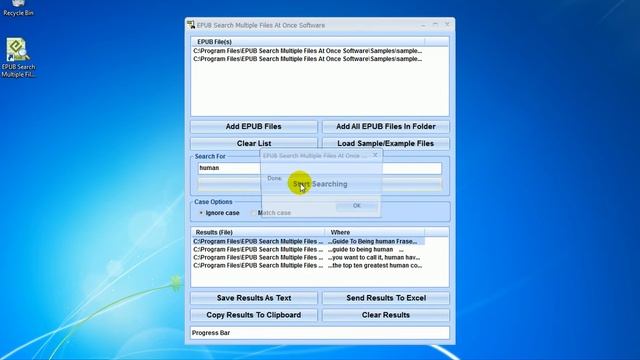The image size is (640, 360).
Task: Minimize the EPUB Search main window
Action: [424, 25]
